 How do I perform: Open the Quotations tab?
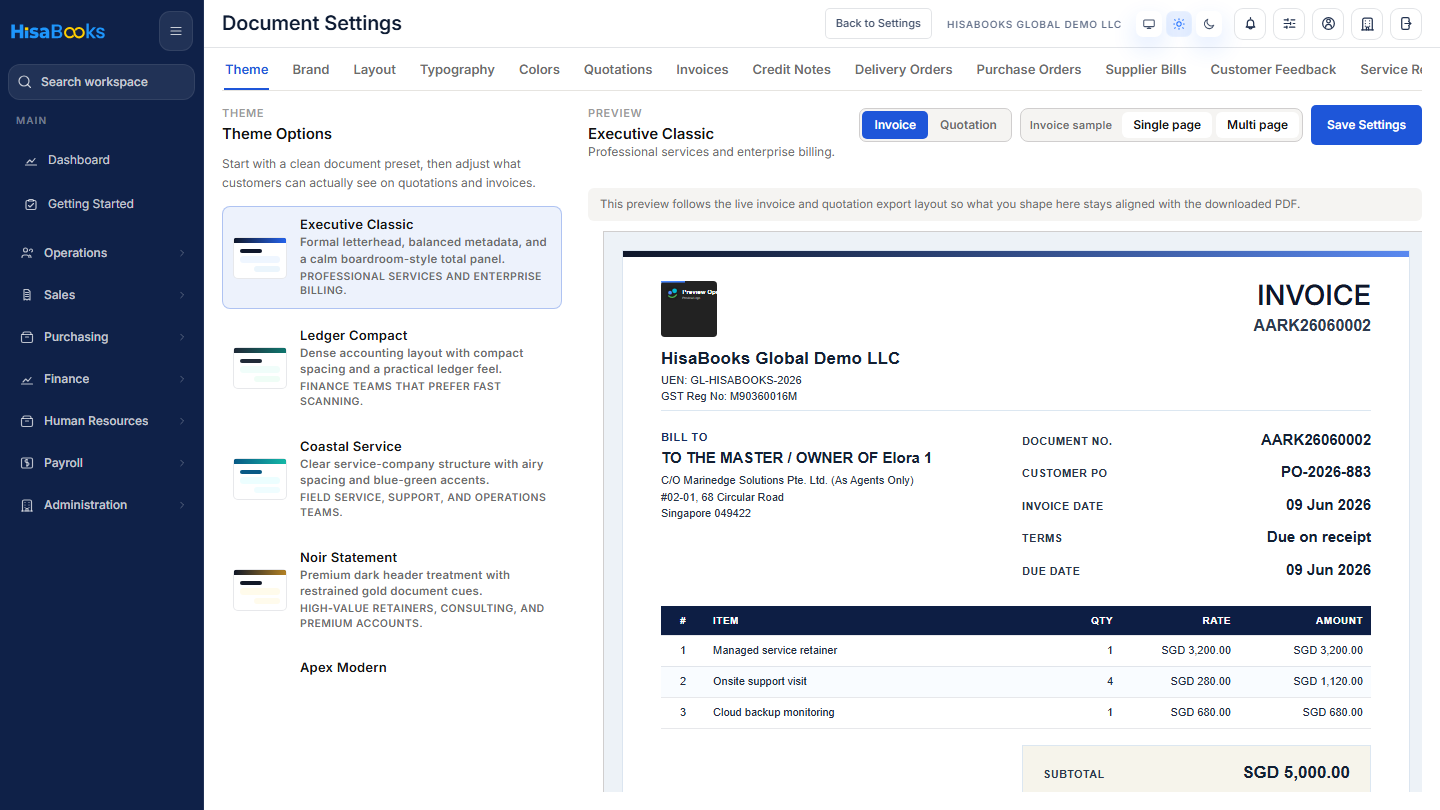[618, 69]
